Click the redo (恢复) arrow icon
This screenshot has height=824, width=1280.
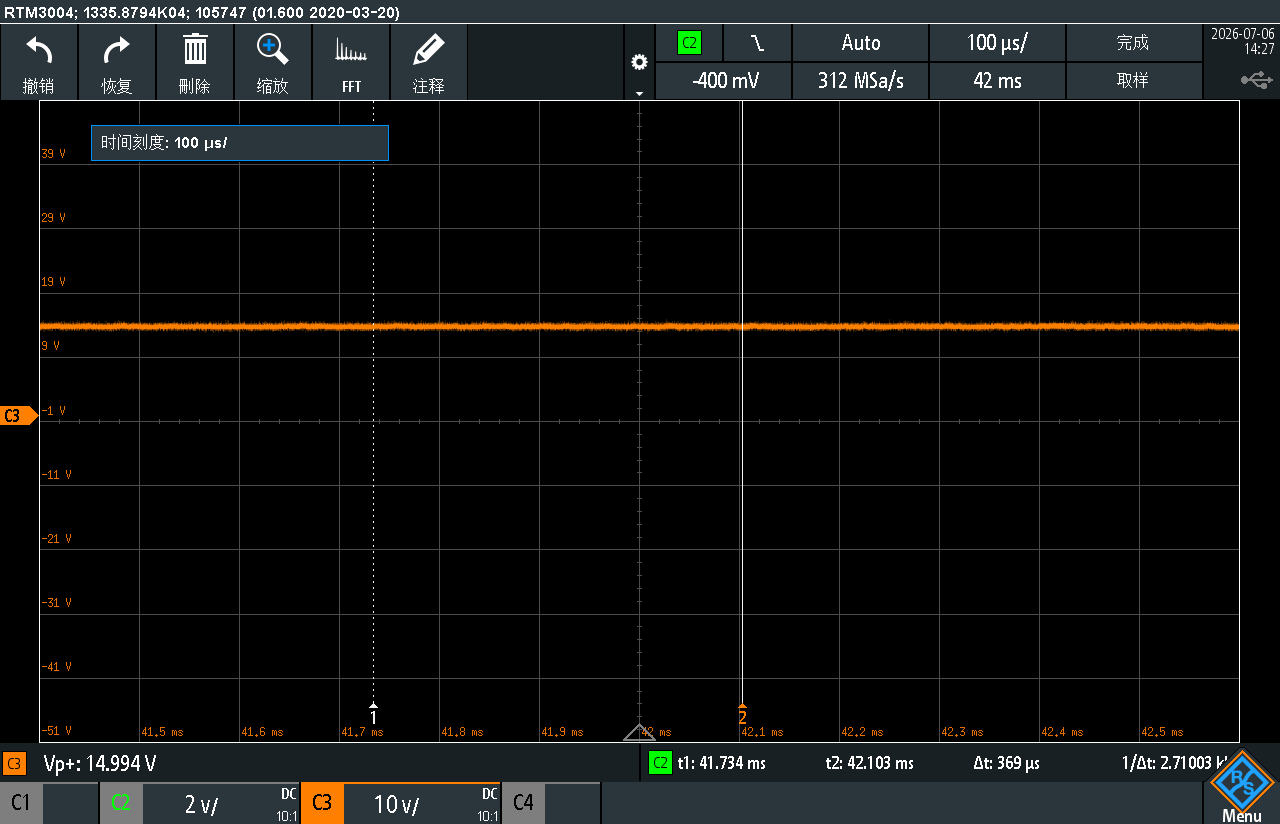(x=117, y=49)
